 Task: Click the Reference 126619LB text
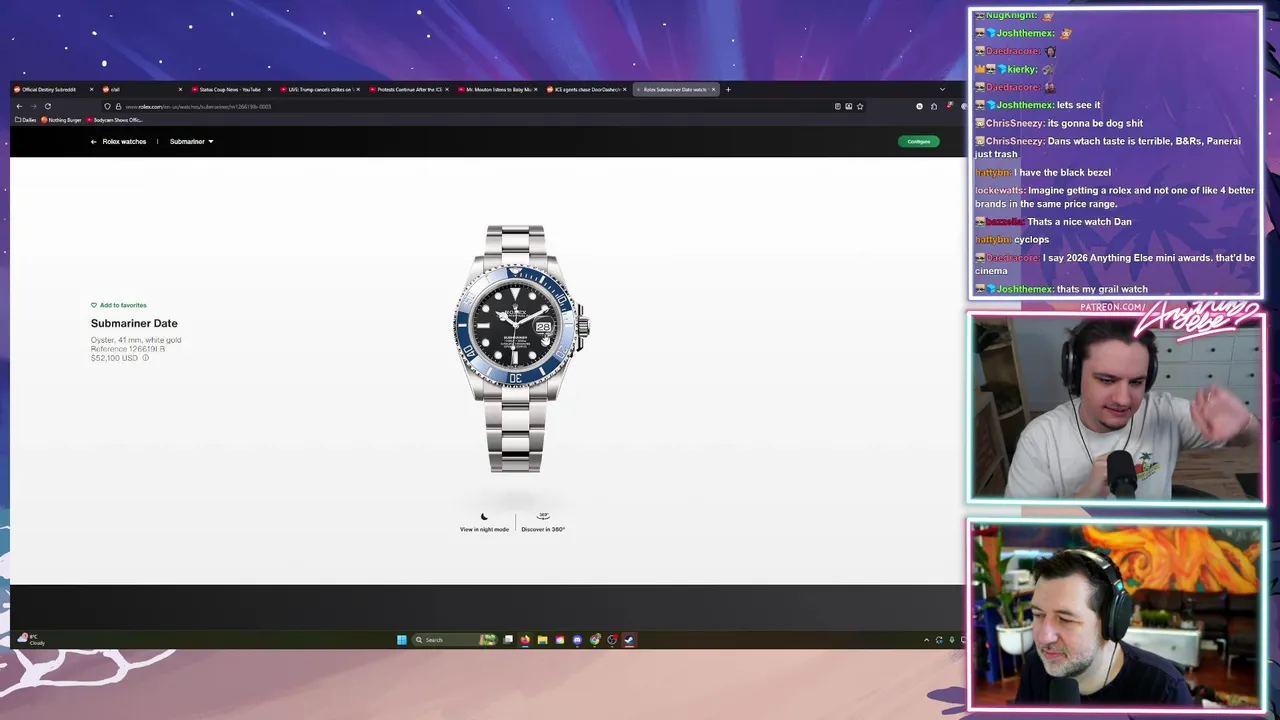128,349
